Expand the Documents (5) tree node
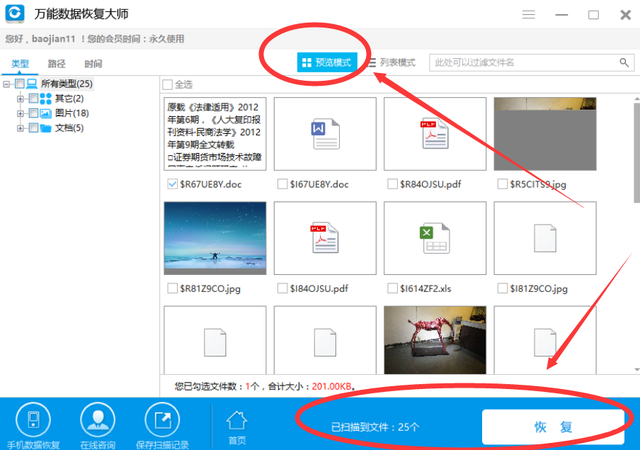640x450 pixels. pos(20,128)
